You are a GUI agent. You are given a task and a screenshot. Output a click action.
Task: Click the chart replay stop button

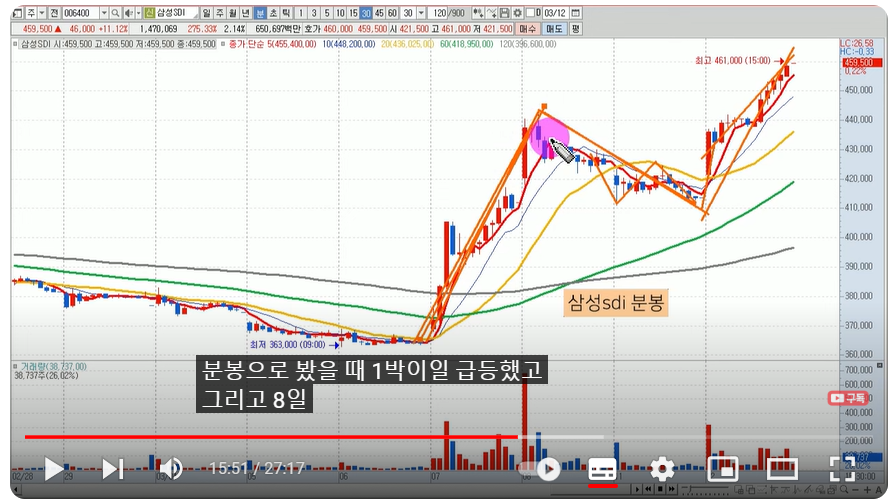coord(660,489)
